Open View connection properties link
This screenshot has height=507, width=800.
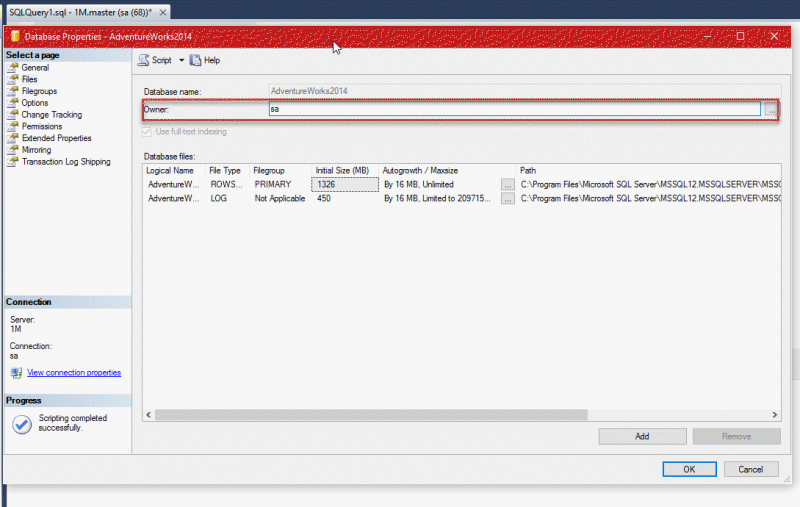point(74,373)
